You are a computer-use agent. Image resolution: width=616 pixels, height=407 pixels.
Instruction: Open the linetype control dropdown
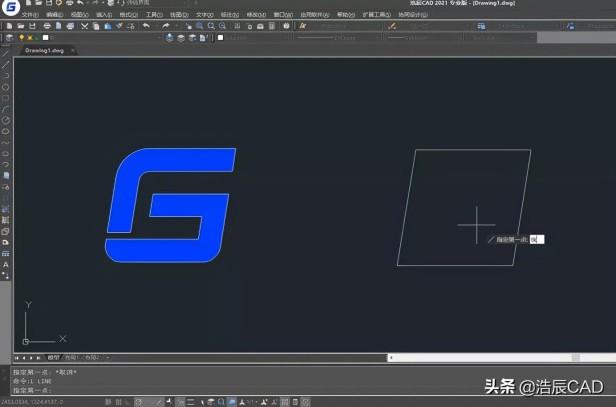337,38
